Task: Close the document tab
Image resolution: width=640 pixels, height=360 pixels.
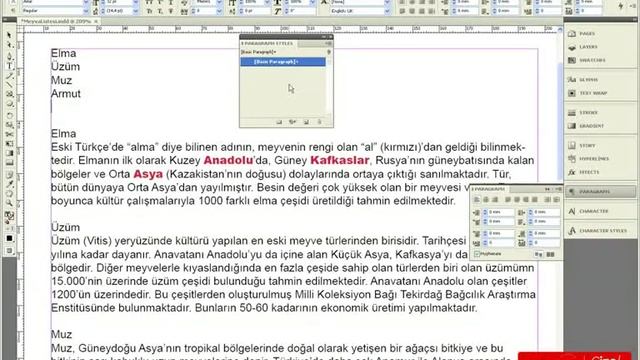Action: tap(96, 21)
